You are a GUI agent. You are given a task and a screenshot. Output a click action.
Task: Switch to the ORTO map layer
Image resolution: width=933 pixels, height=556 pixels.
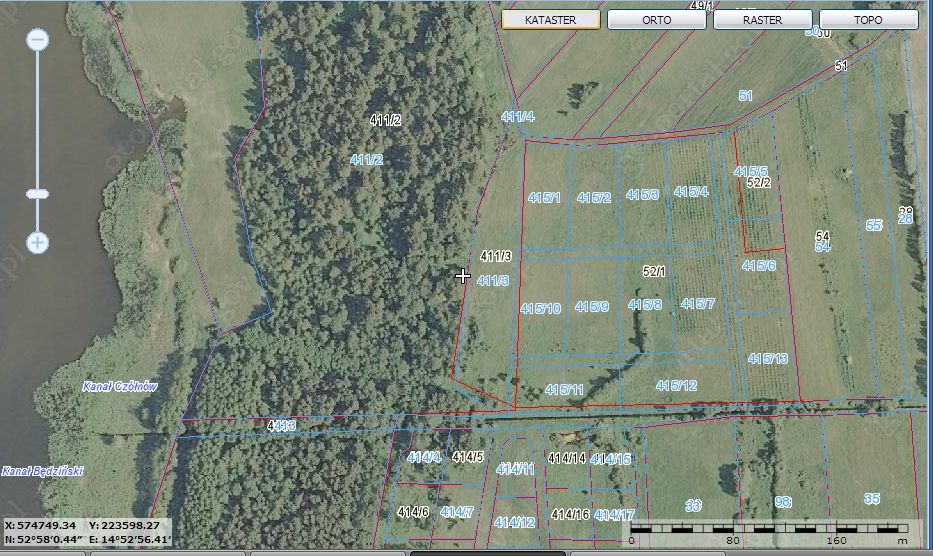(x=657, y=19)
